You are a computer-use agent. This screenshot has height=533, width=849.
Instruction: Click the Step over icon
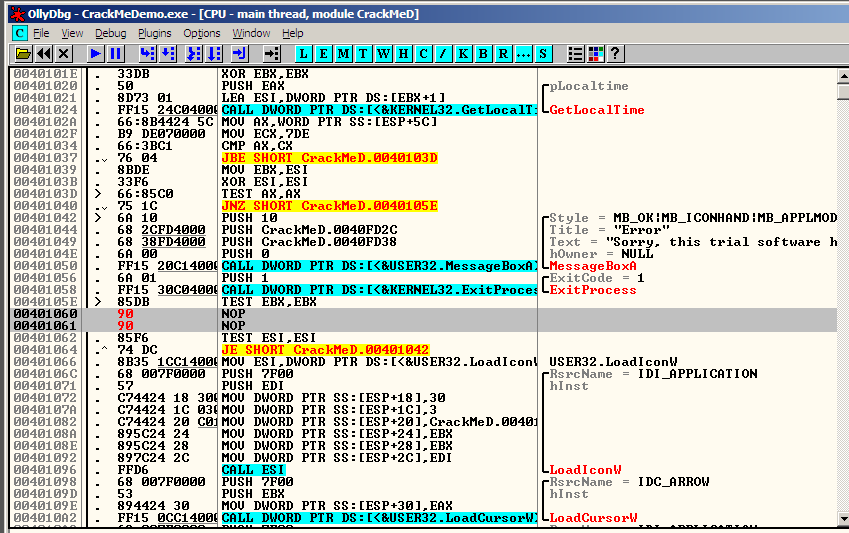(167, 53)
